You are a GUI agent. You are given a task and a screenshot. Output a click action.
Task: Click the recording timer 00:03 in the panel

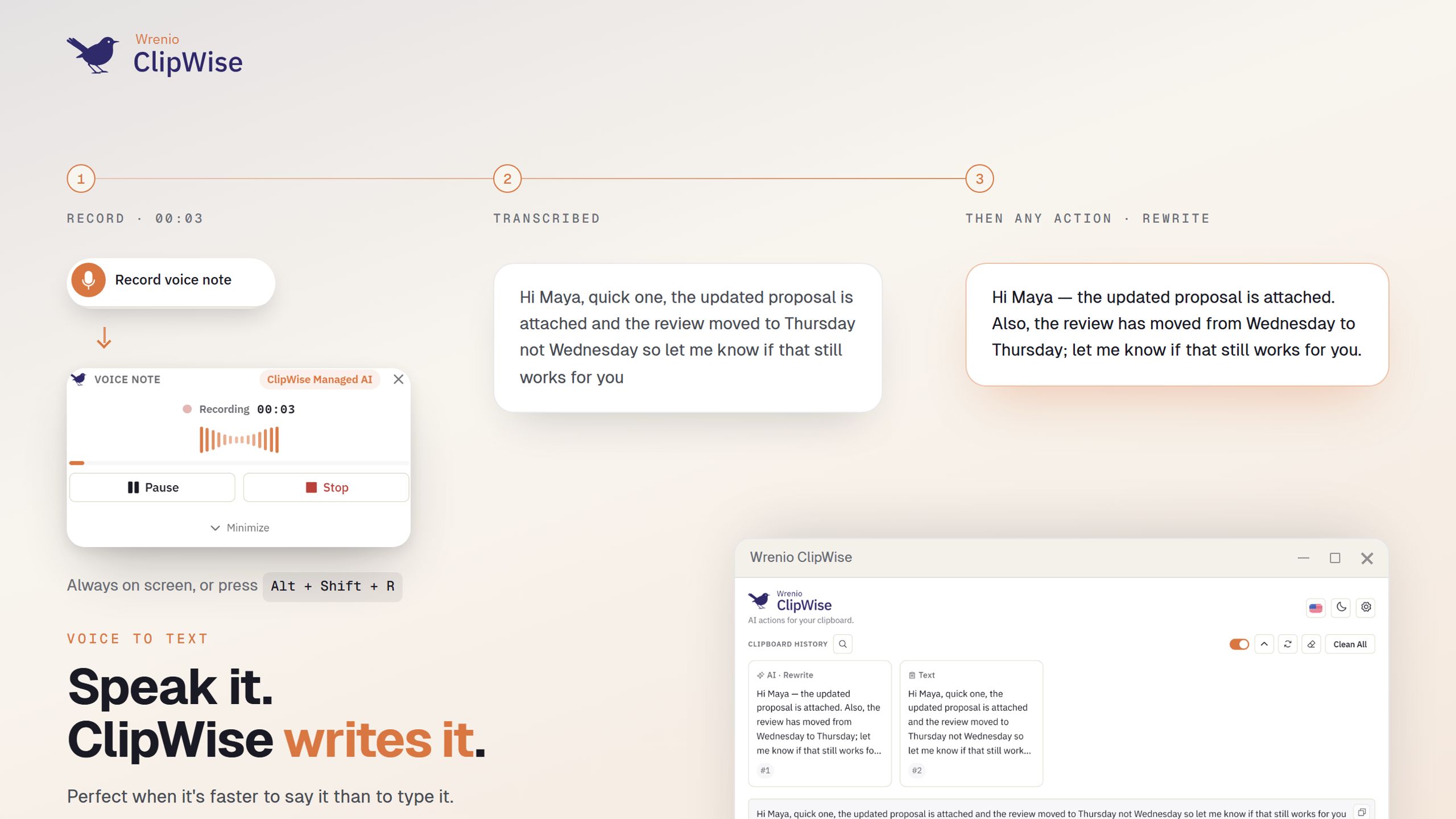pyautogui.click(x=276, y=409)
